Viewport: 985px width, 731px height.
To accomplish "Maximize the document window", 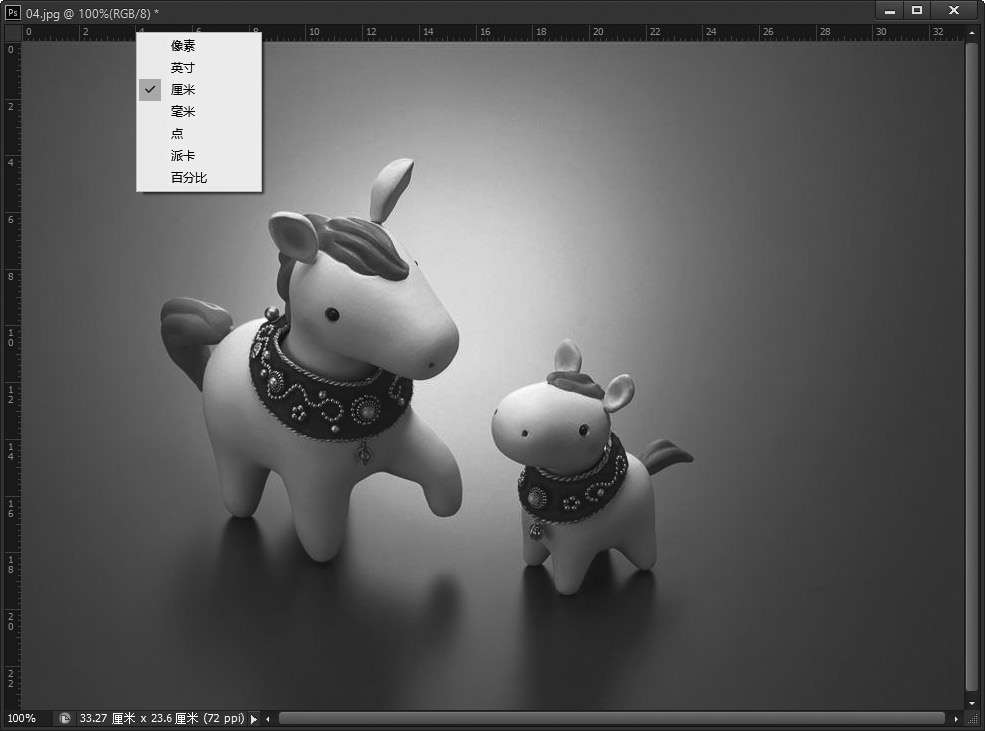I will (x=917, y=11).
